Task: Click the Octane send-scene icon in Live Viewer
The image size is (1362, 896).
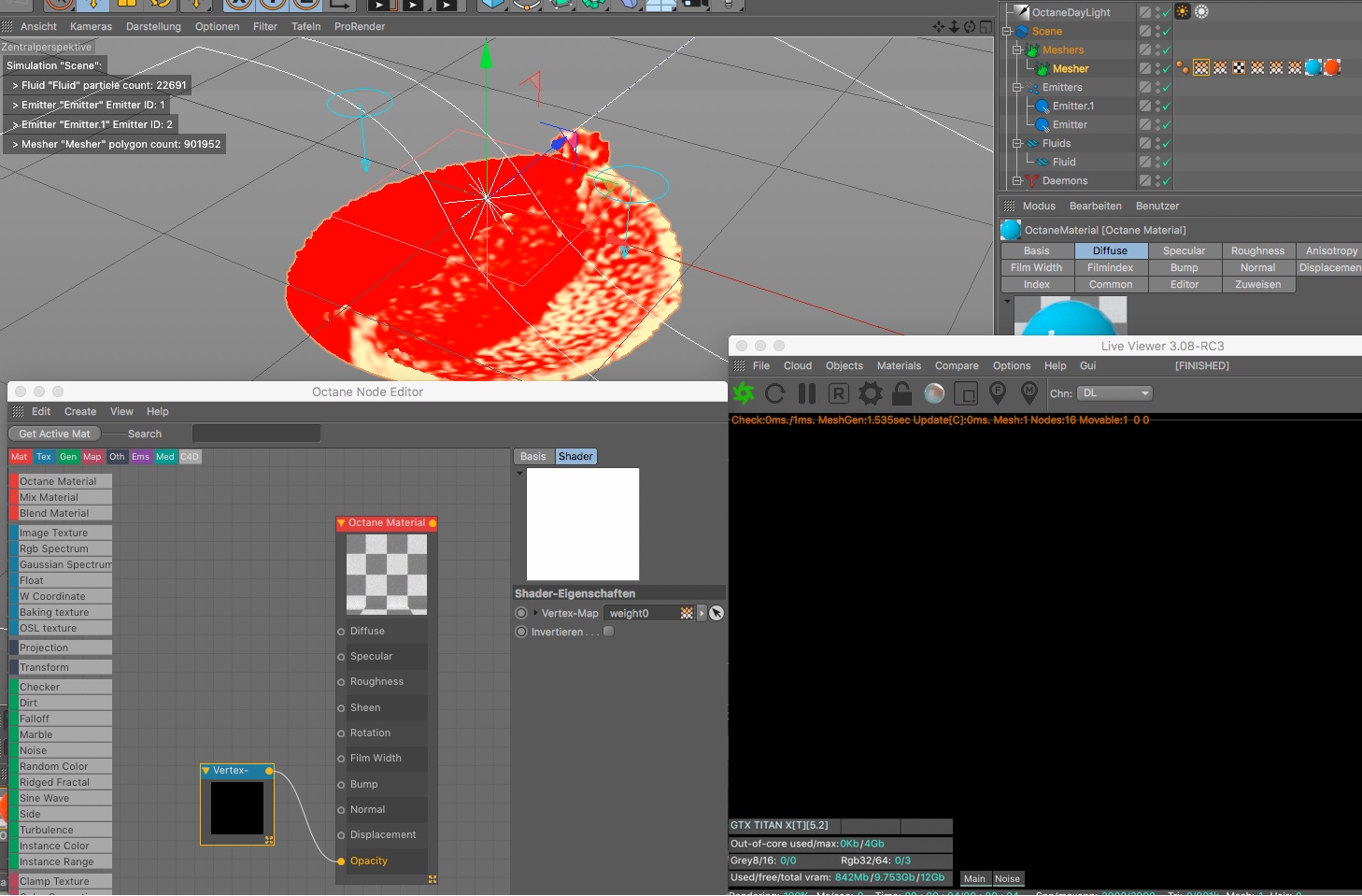Action: point(744,393)
